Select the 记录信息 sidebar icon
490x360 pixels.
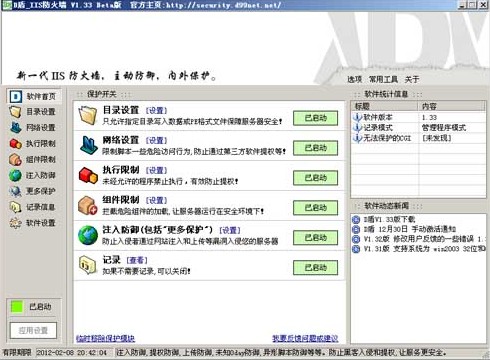point(15,207)
